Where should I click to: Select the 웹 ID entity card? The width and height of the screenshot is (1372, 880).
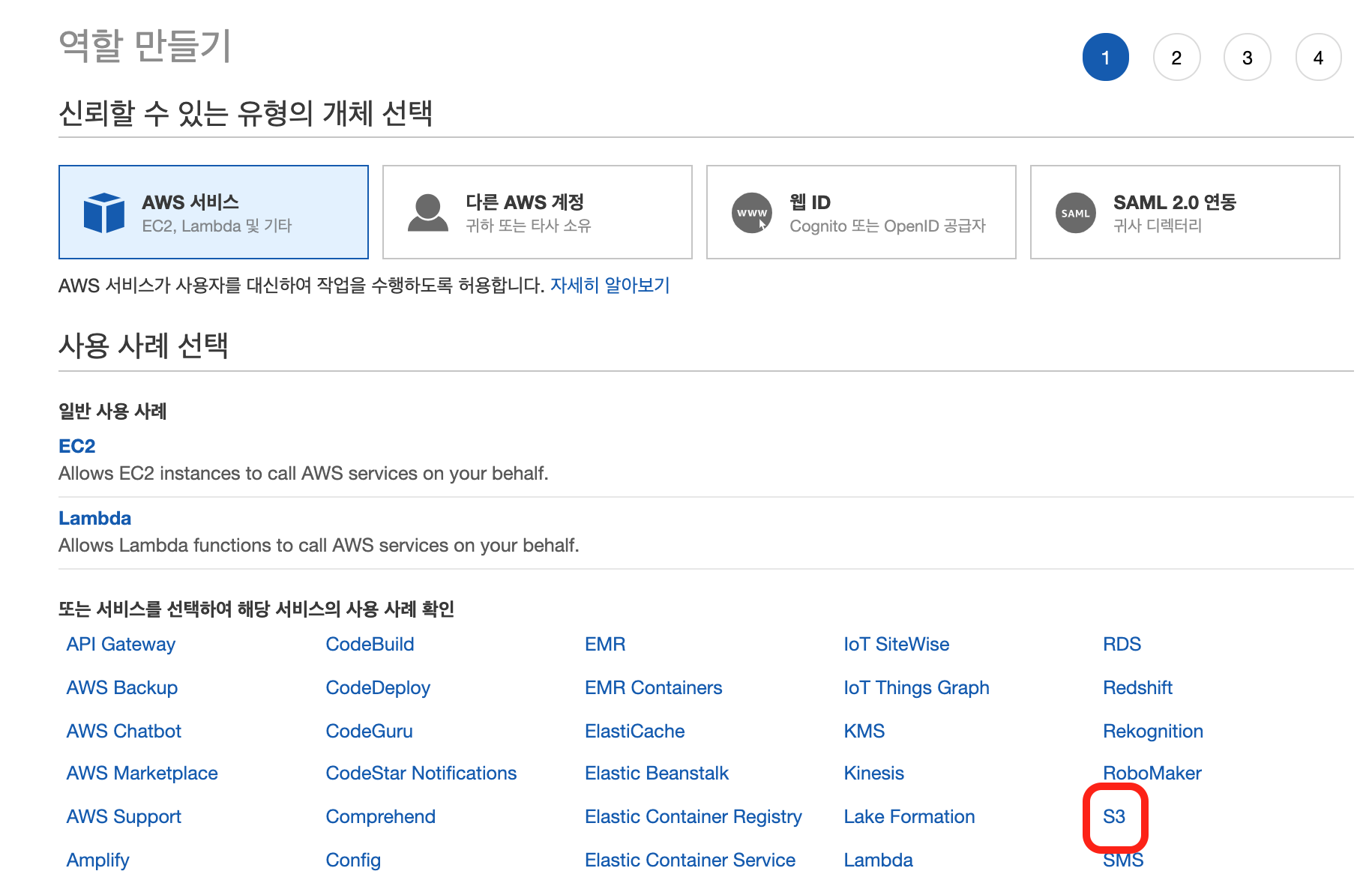[x=861, y=212]
